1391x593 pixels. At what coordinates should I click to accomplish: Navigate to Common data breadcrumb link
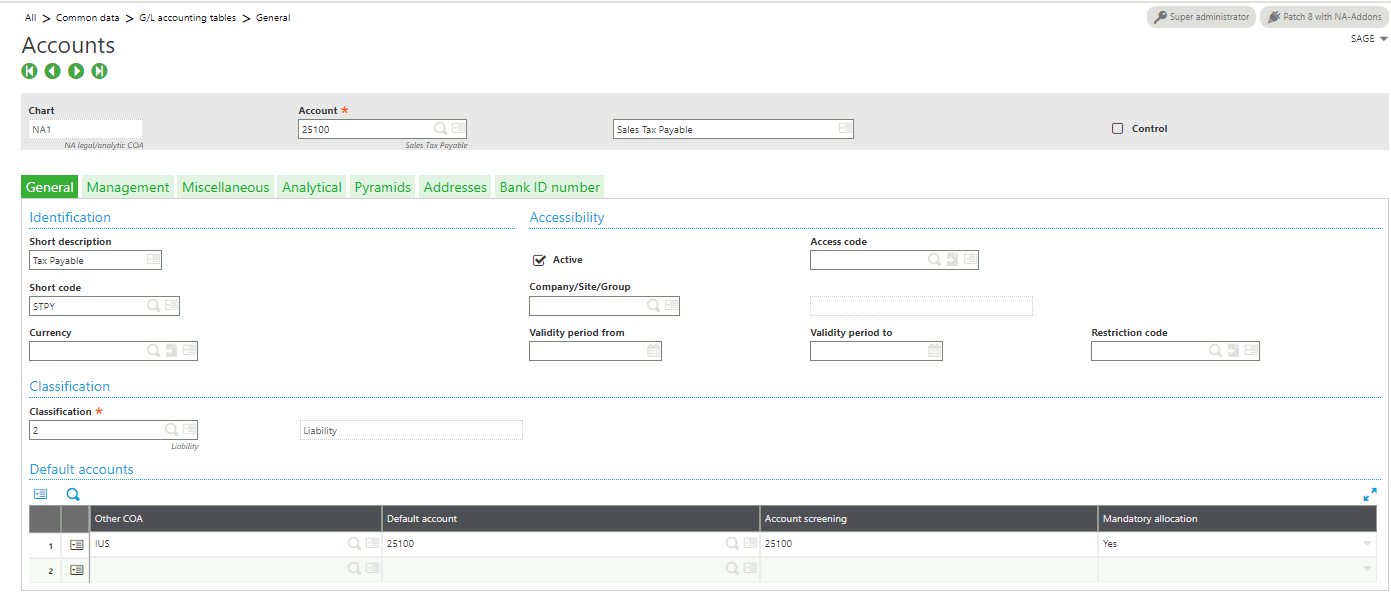[x=88, y=18]
